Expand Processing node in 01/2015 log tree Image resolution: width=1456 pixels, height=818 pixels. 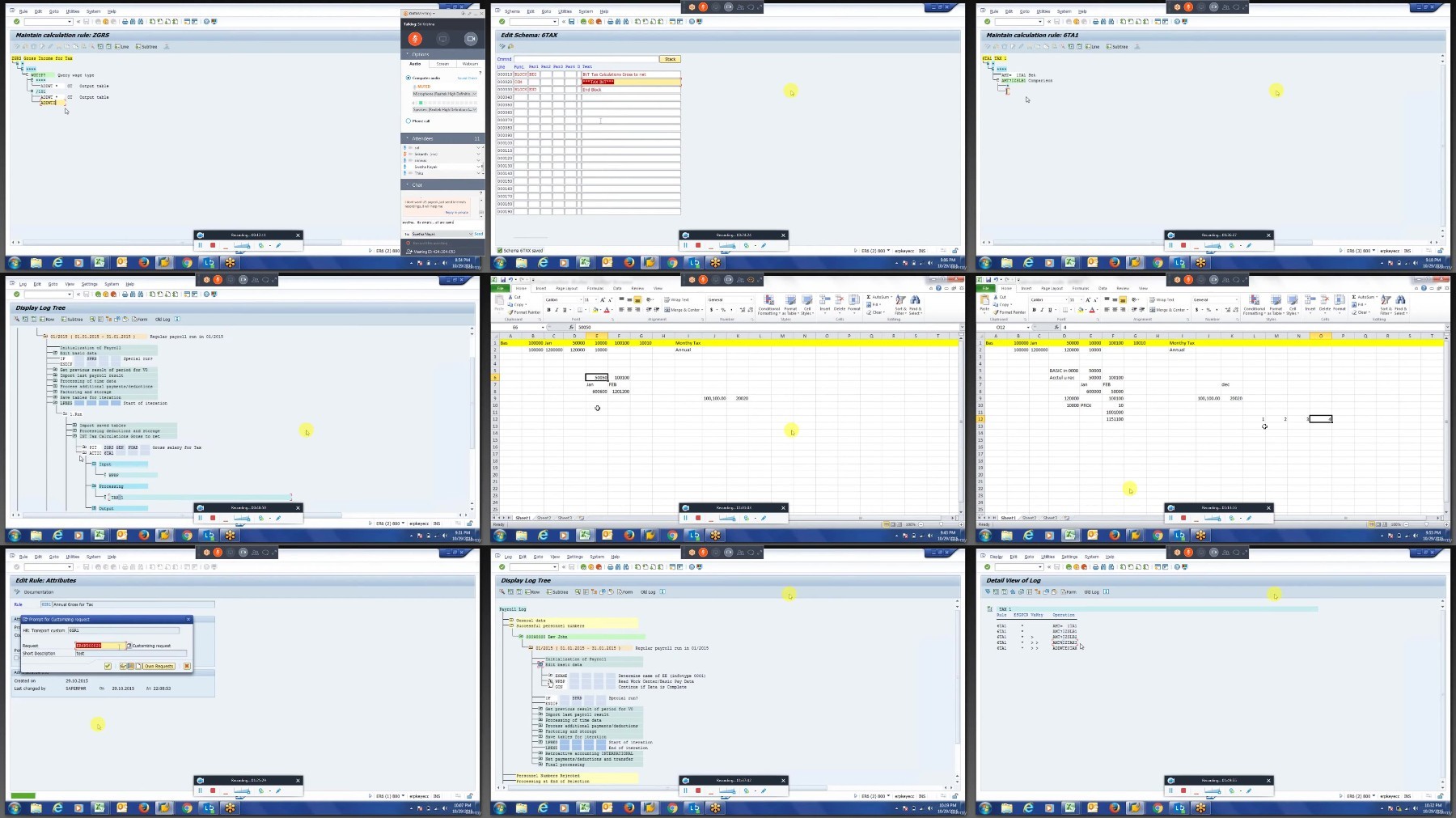(95, 486)
